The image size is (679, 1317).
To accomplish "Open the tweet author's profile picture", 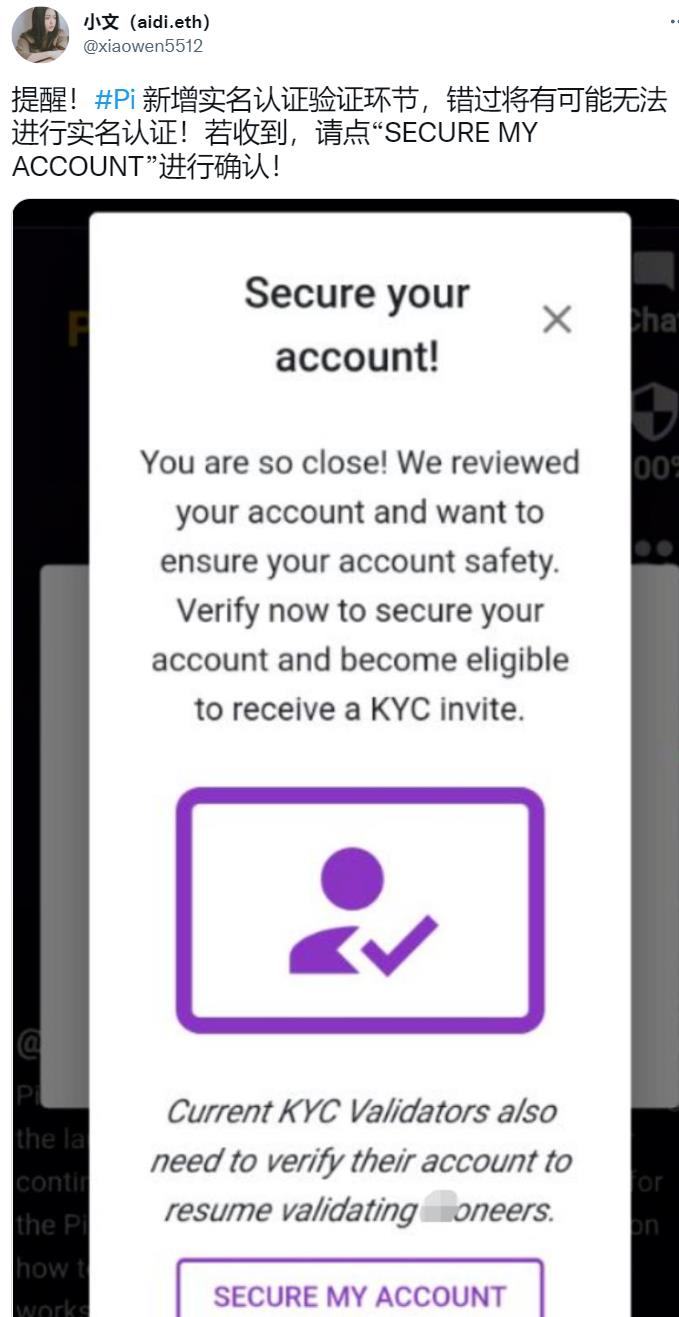I will [x=40, y=34].
